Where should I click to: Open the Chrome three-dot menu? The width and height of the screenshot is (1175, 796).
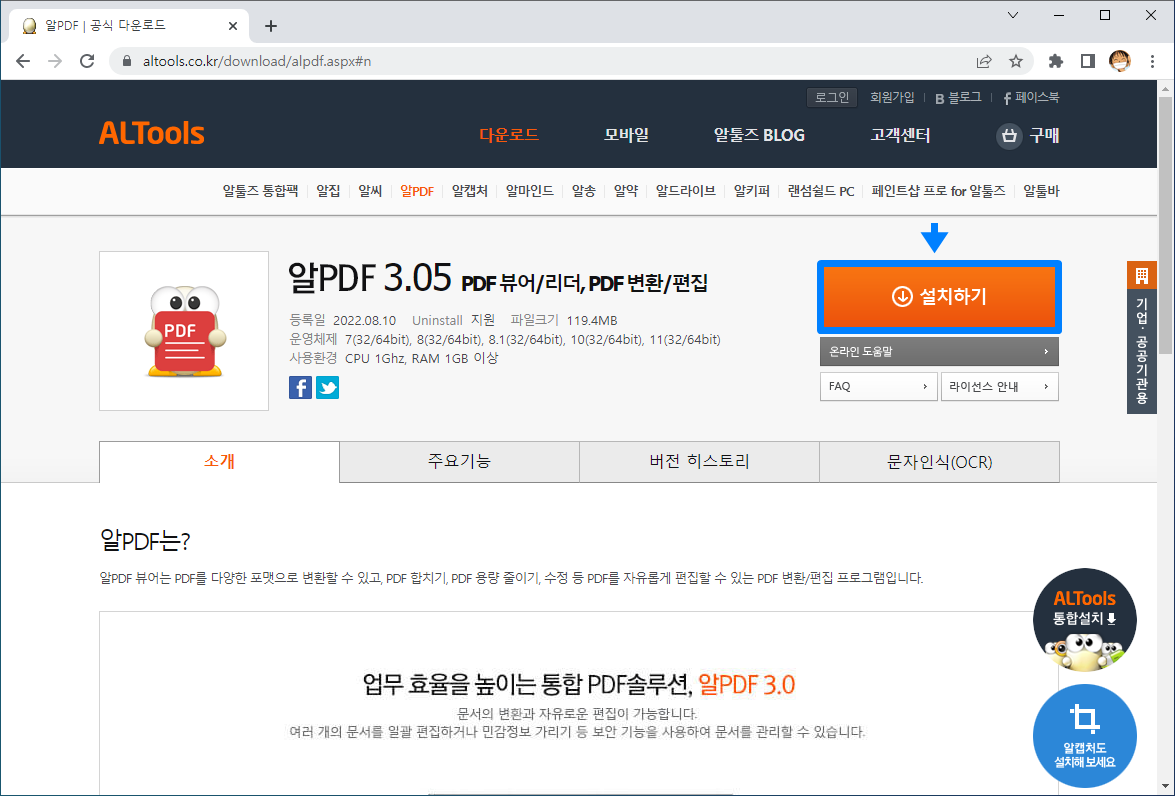(1152, 61)
